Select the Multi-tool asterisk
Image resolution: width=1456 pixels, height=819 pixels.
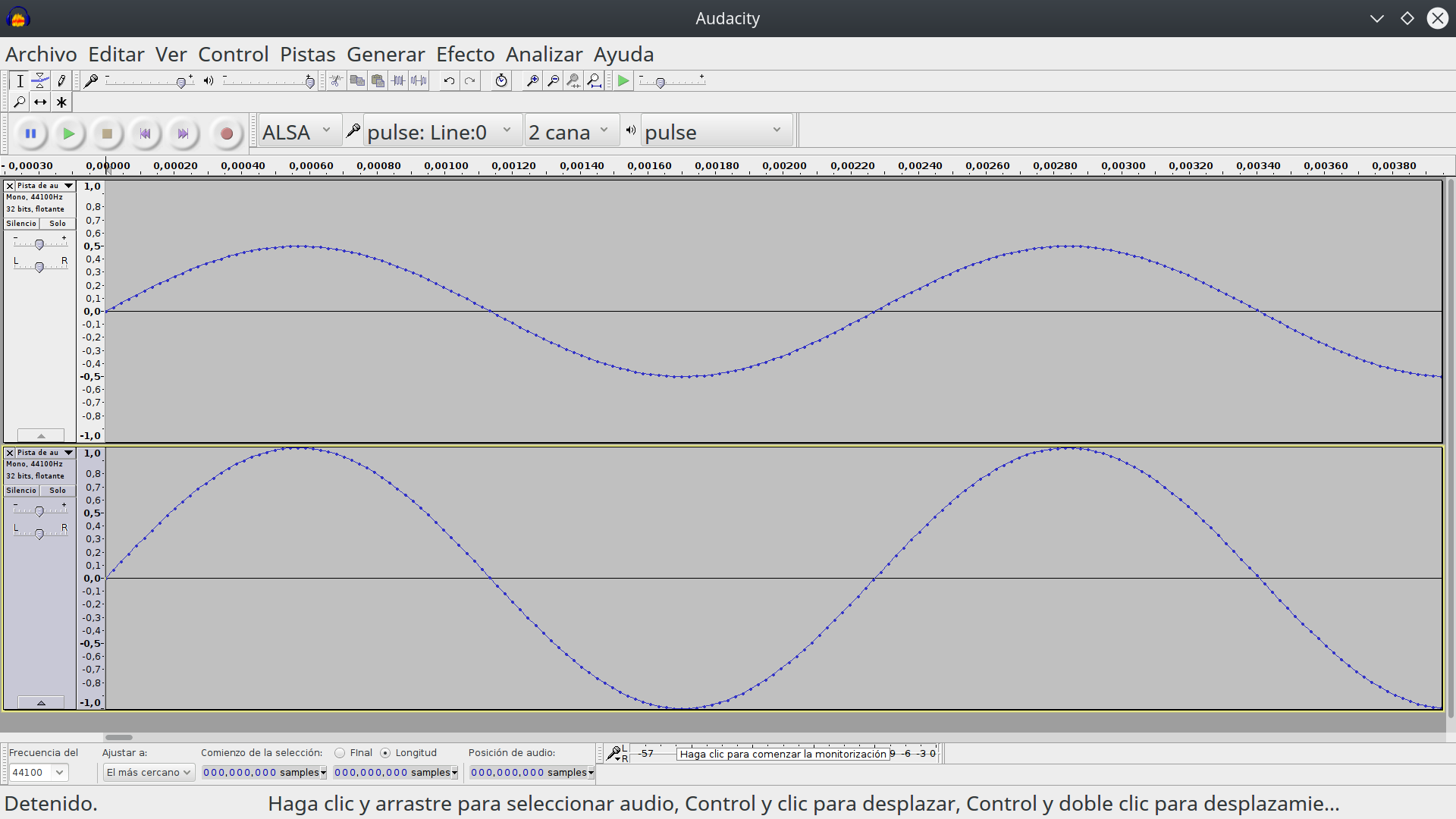click(61, 102)
